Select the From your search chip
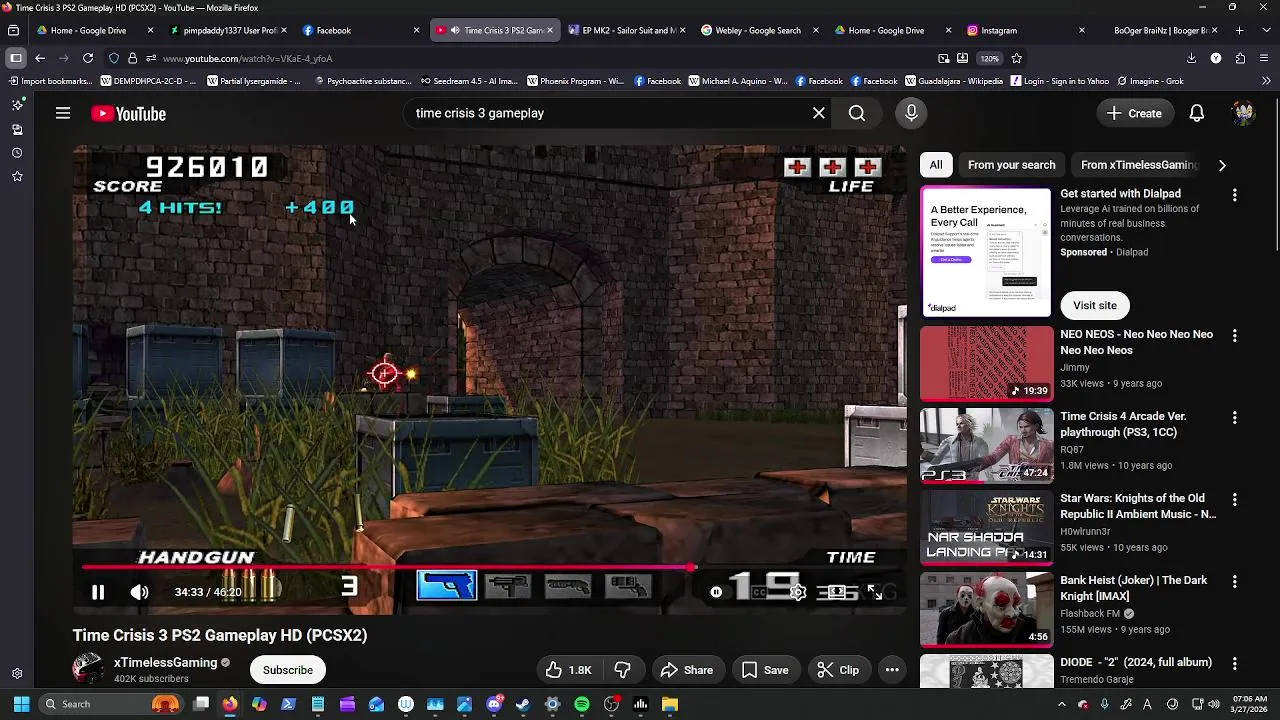 point(1011,165)
